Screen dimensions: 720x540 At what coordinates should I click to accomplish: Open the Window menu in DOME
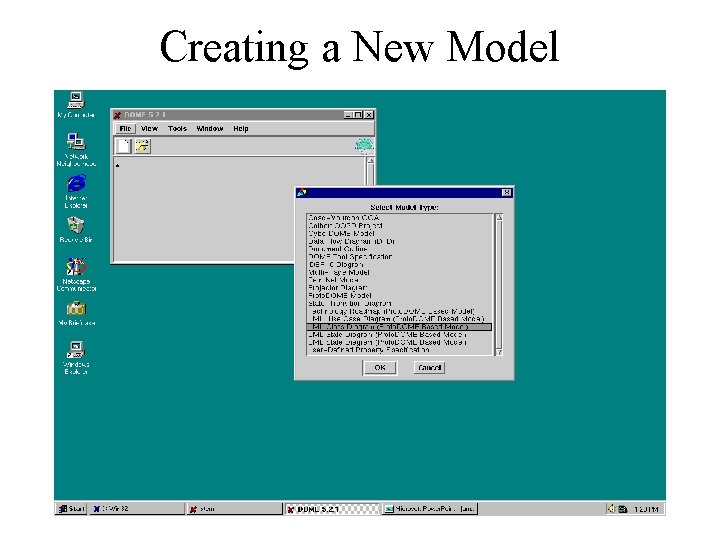pos(210,129)
